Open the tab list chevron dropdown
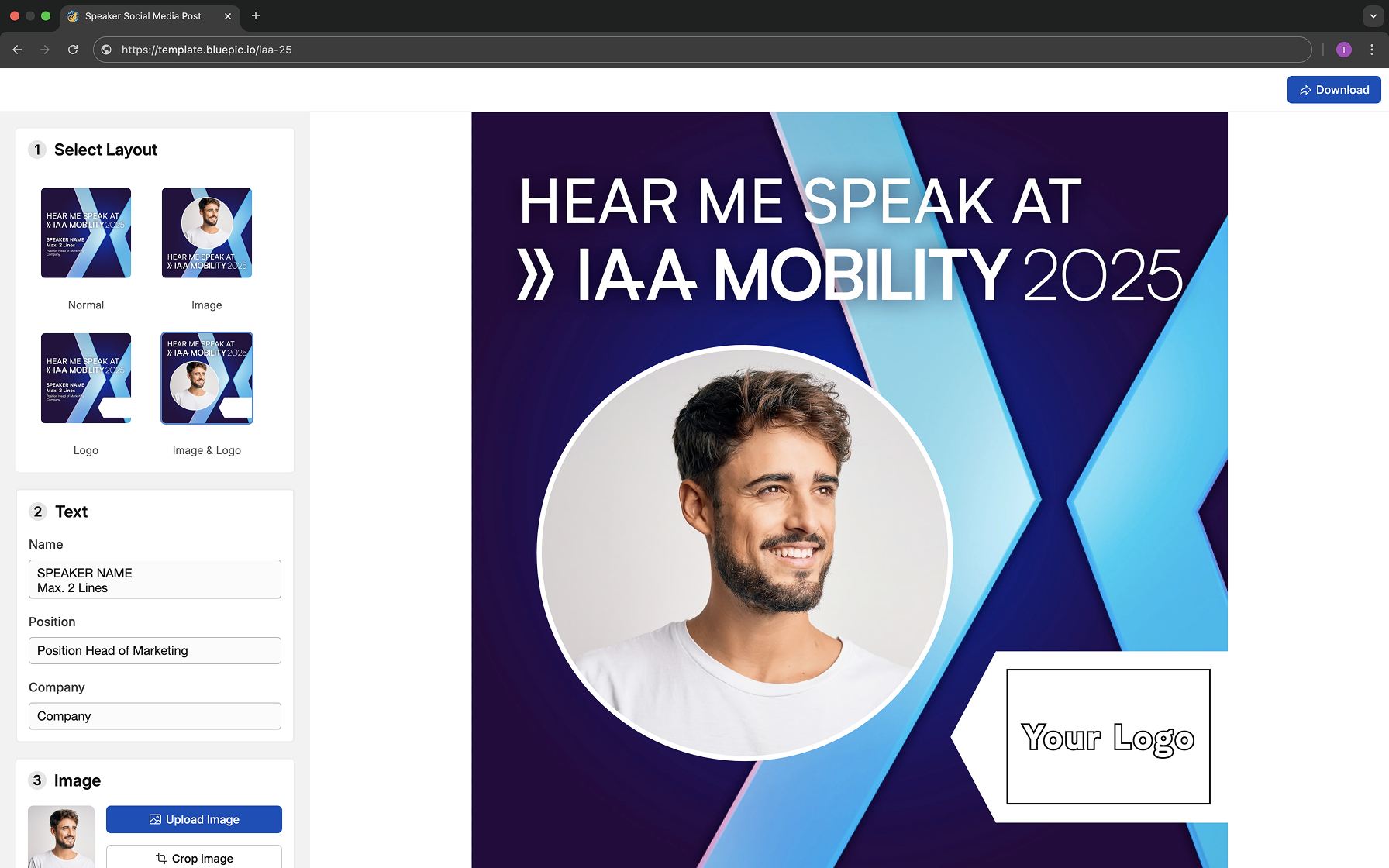This screenshot has height=868, width=1389. tap(1373, 15)
